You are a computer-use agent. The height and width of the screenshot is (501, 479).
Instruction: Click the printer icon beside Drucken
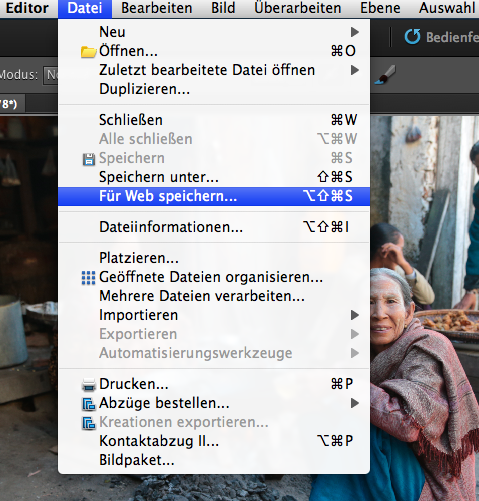[89, 385]
